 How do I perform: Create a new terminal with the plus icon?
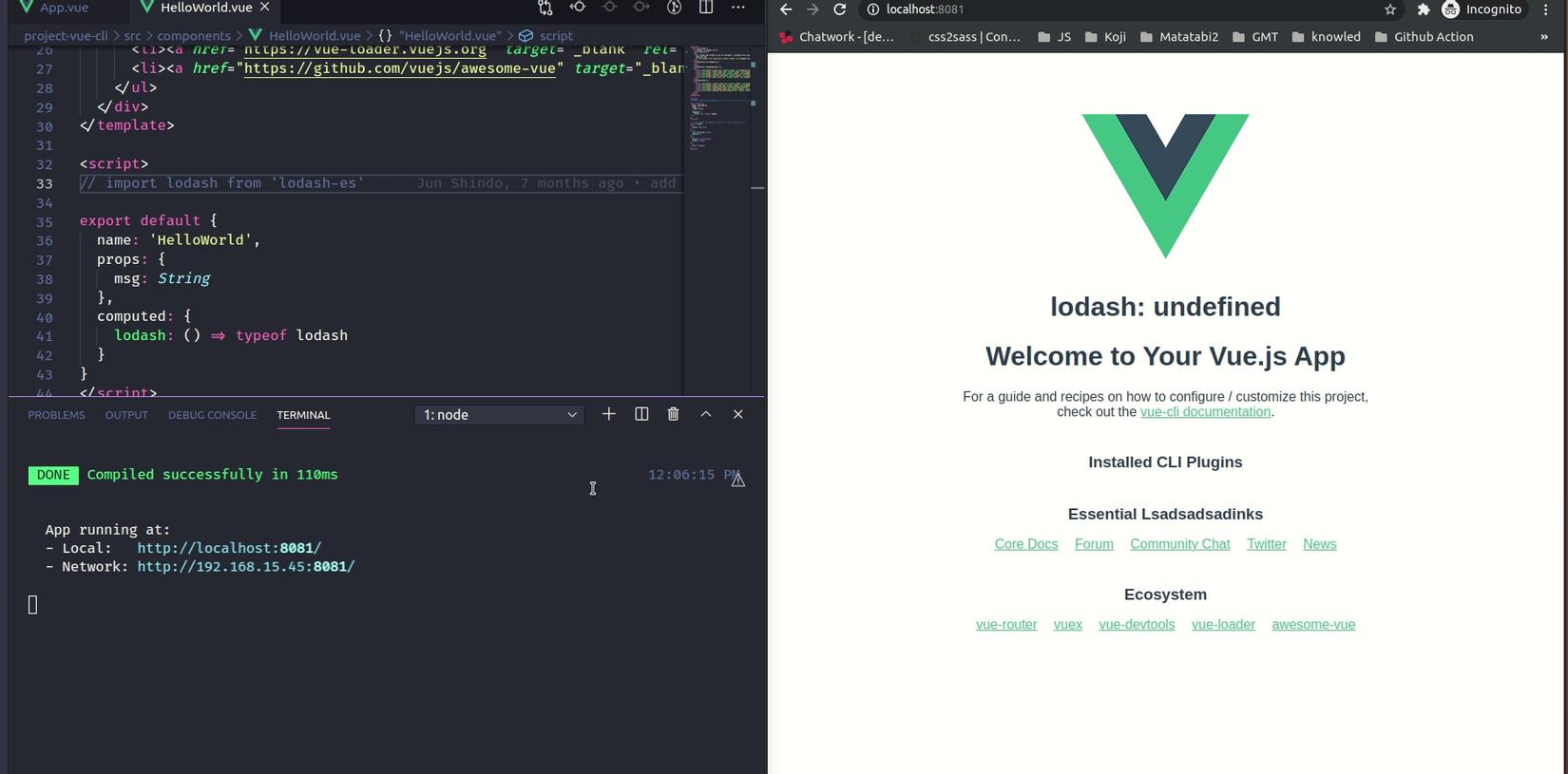click(x=609, y=414)
